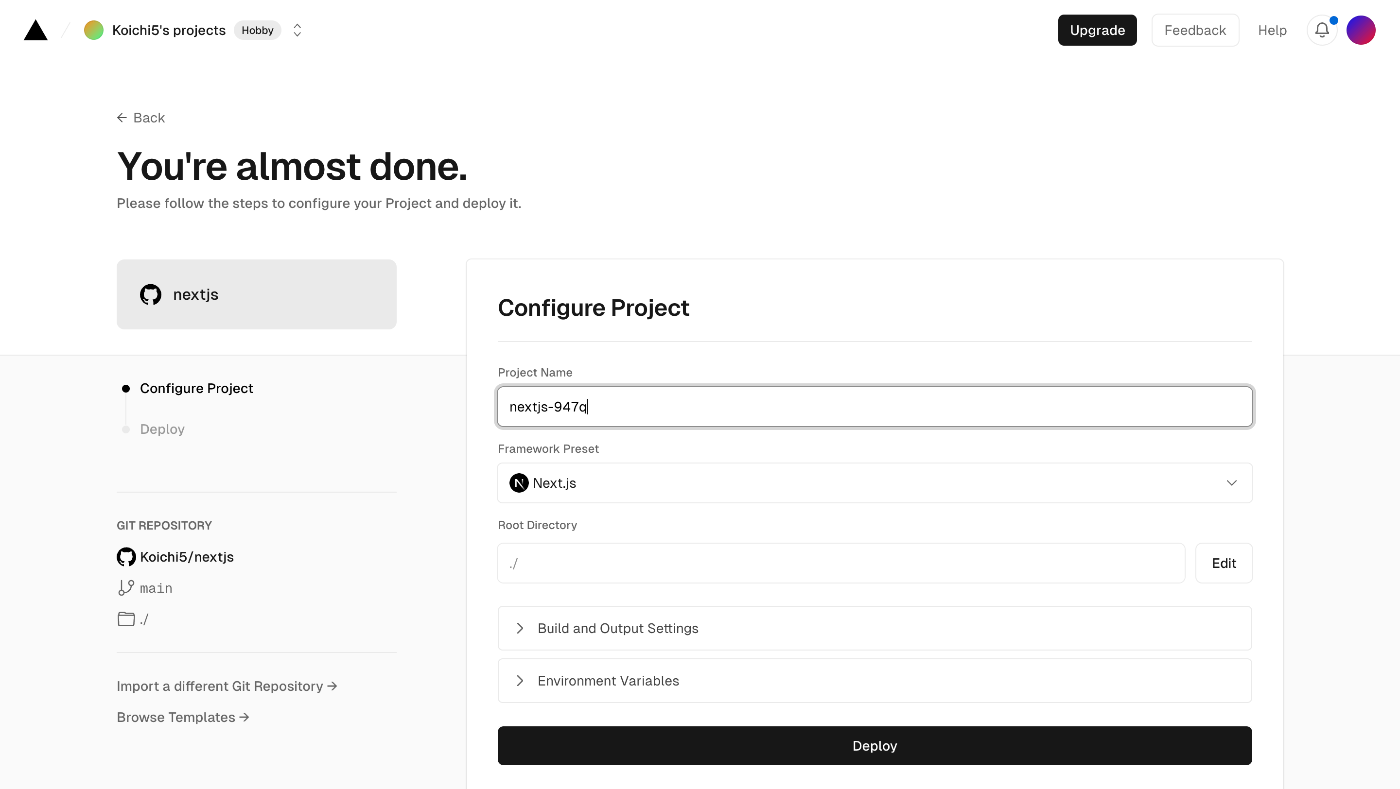Go Back using the arrow link
Viewport: 1400px width, 789px height.
click(x=141, y=118)
